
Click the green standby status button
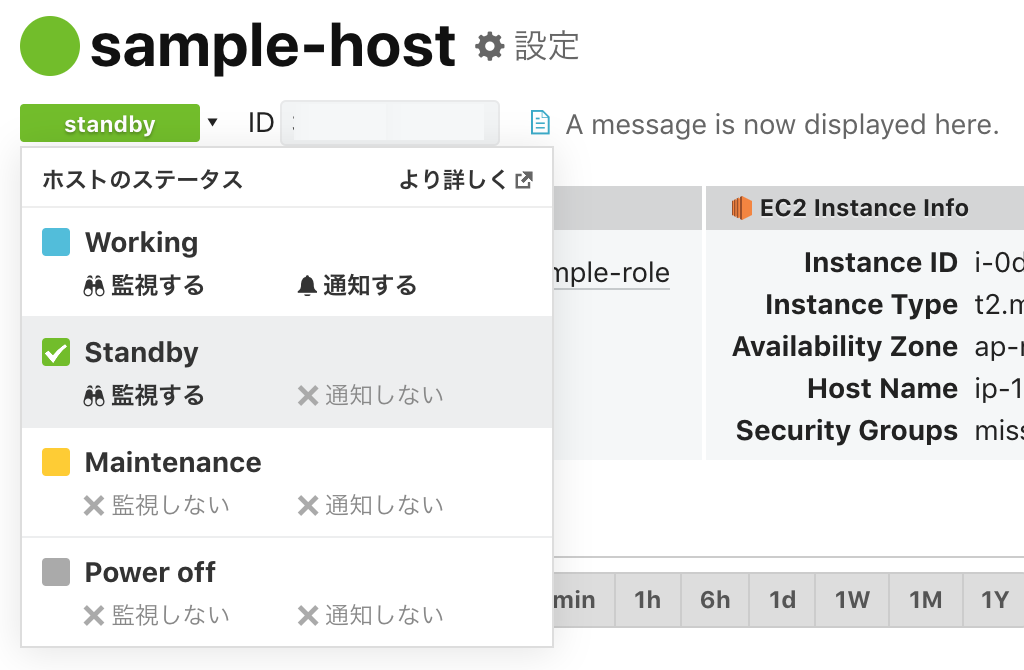point(110,124)
